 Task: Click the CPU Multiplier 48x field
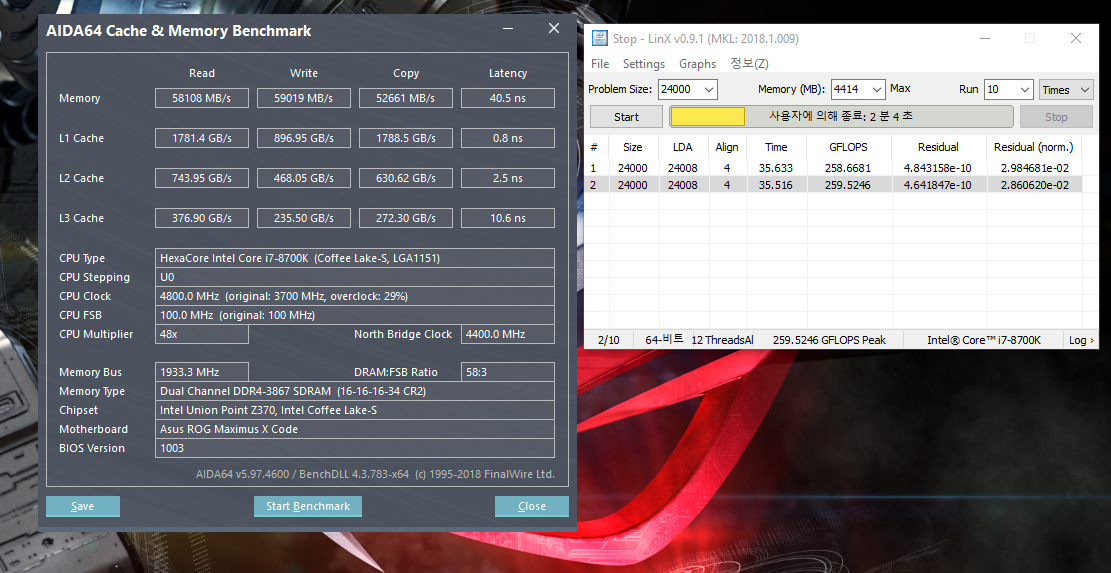202,334
